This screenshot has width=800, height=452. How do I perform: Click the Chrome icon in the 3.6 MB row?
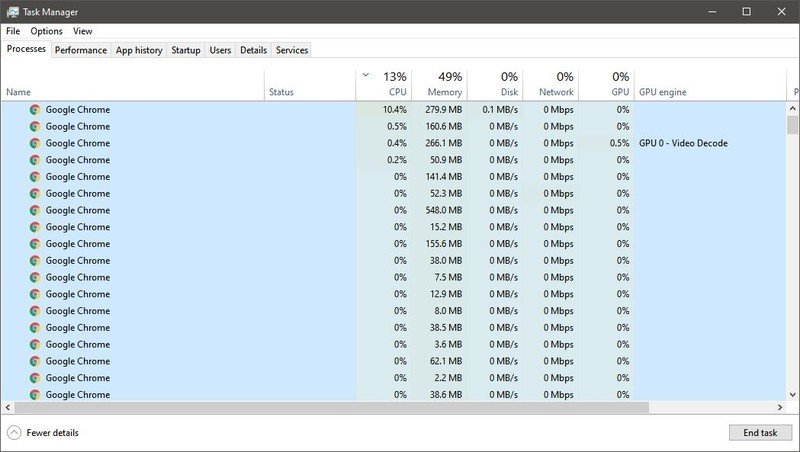click(35, 345)
